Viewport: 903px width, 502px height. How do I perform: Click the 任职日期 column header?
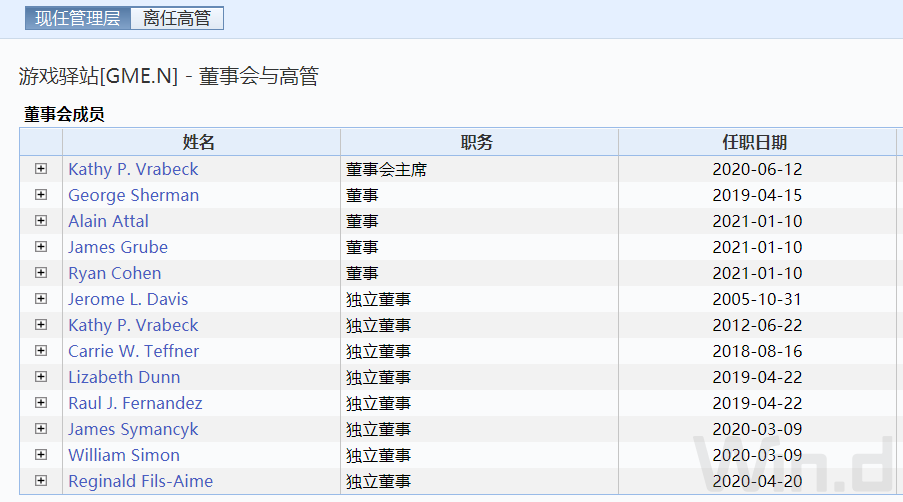click(x=757, y=142)
